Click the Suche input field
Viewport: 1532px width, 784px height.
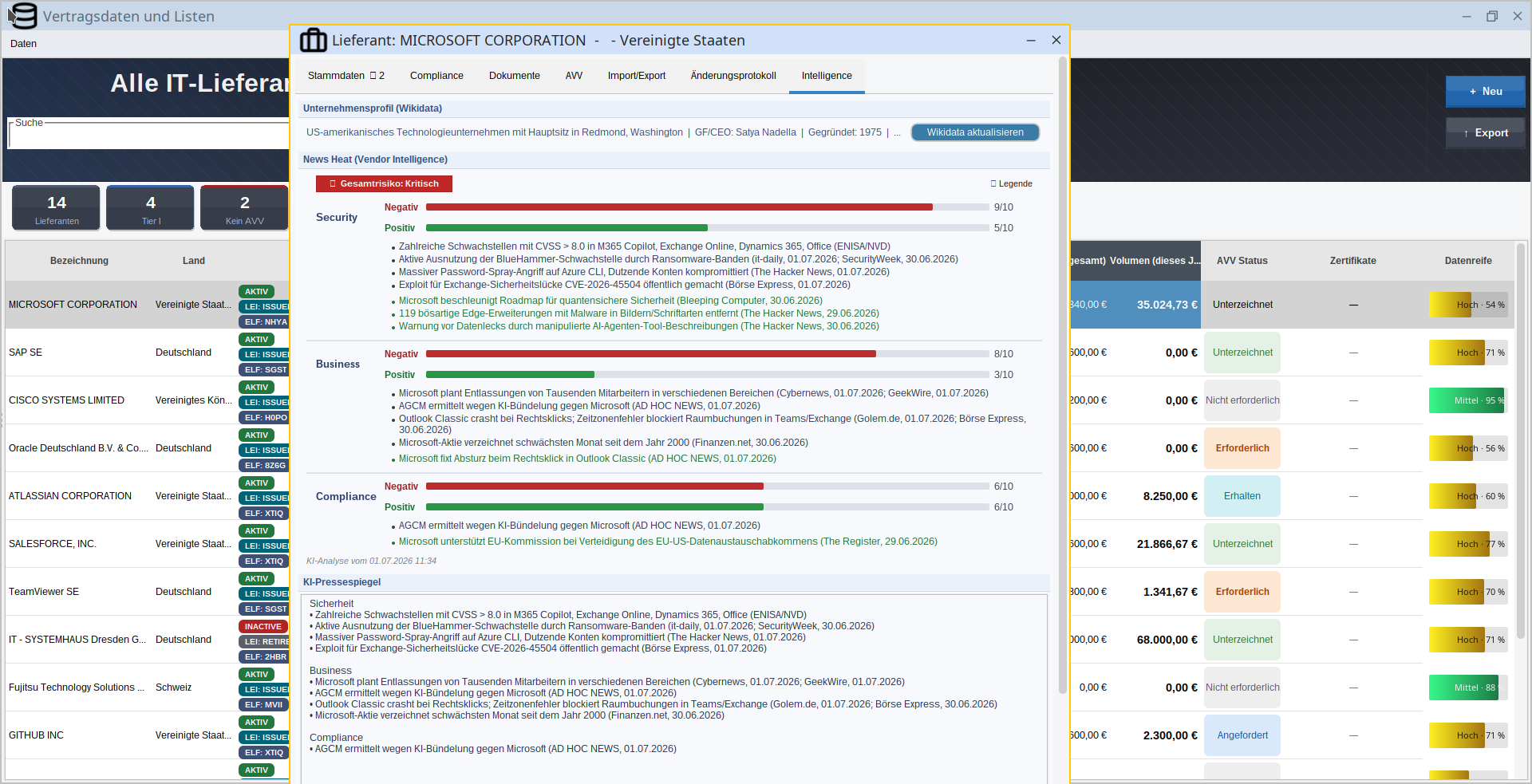(150, 136)
